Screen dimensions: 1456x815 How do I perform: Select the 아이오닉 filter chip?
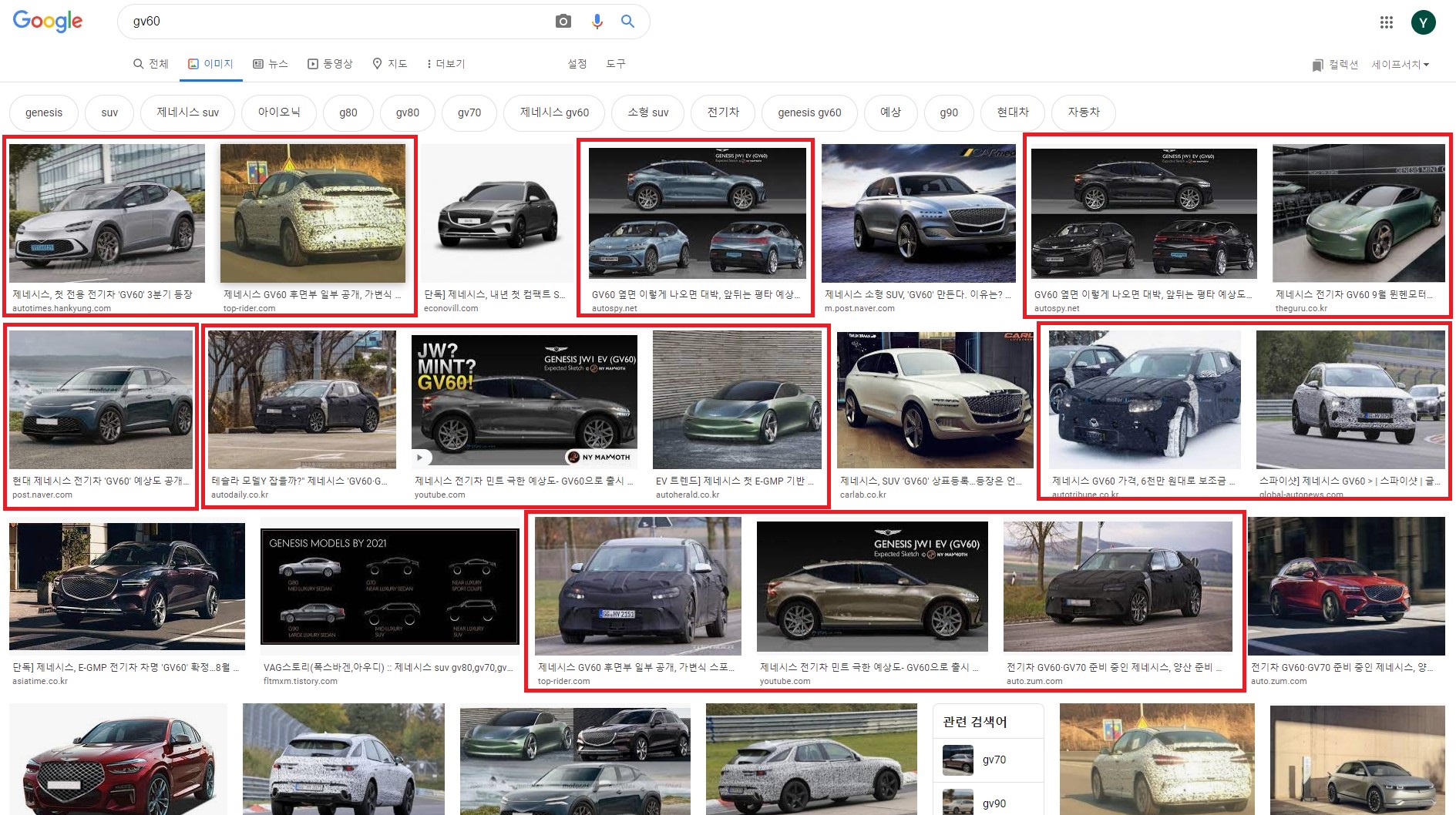tap(279, 112)
